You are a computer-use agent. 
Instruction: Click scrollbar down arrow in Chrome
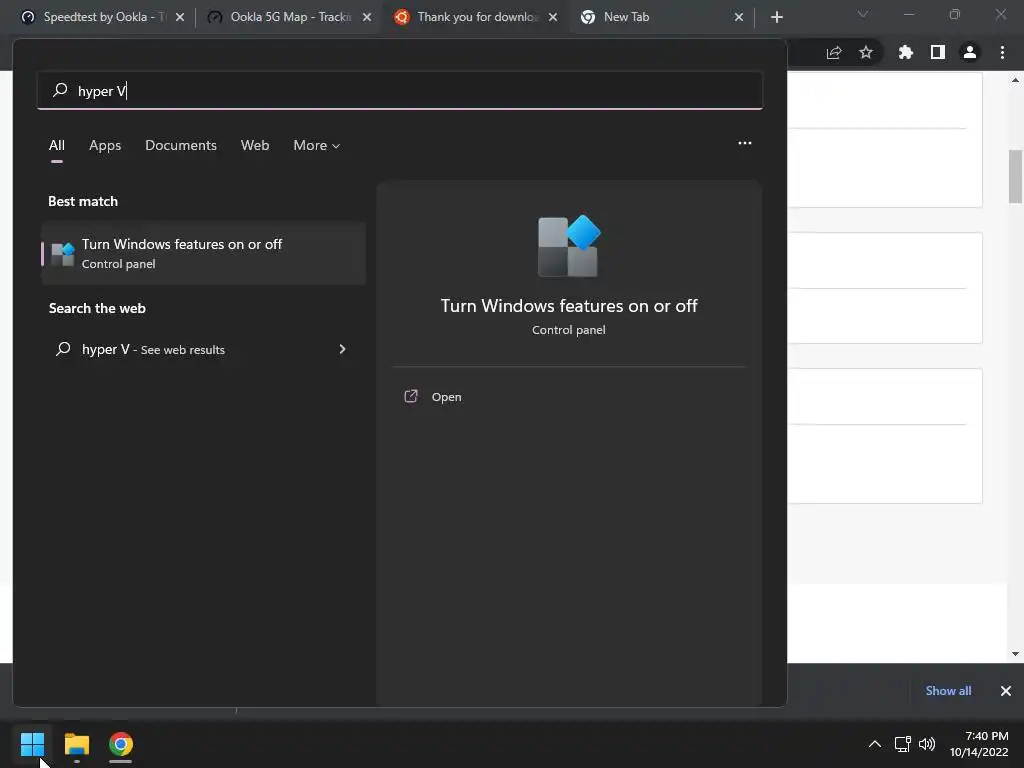click(x=1016, y=653)
